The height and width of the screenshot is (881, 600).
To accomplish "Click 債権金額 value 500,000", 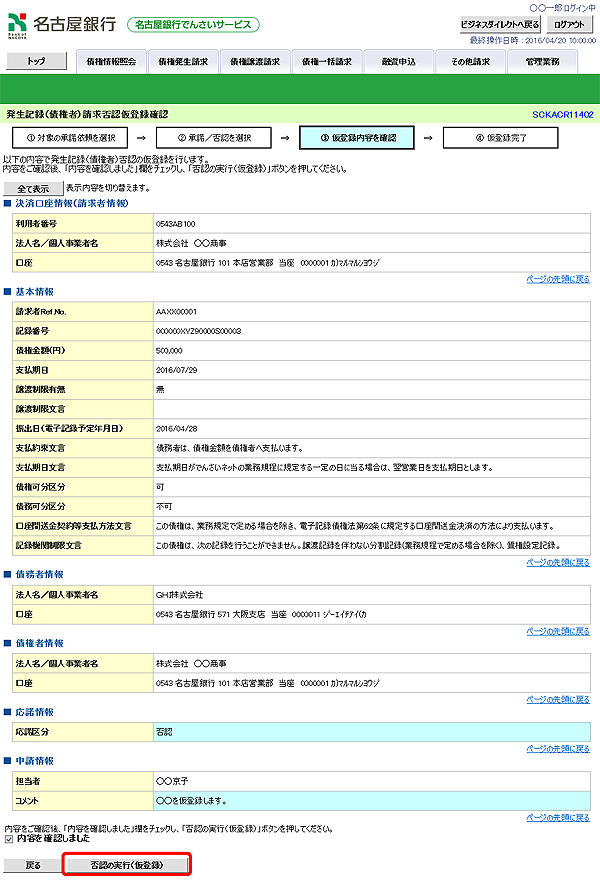I will tap(169, 351).
